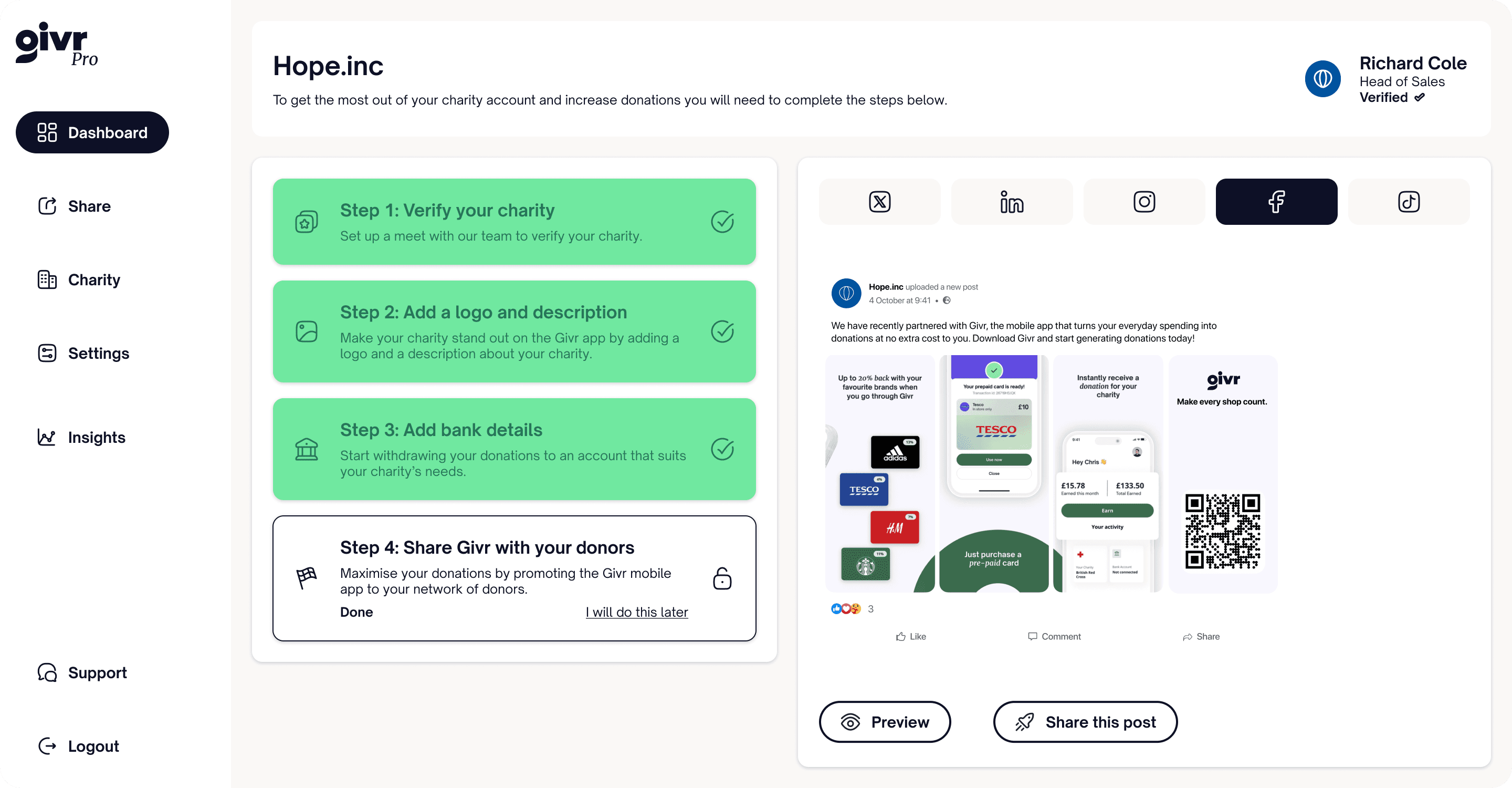The image size is (1512, 788).
Task: Open the Charity section via its building icon
Action: 47,279
